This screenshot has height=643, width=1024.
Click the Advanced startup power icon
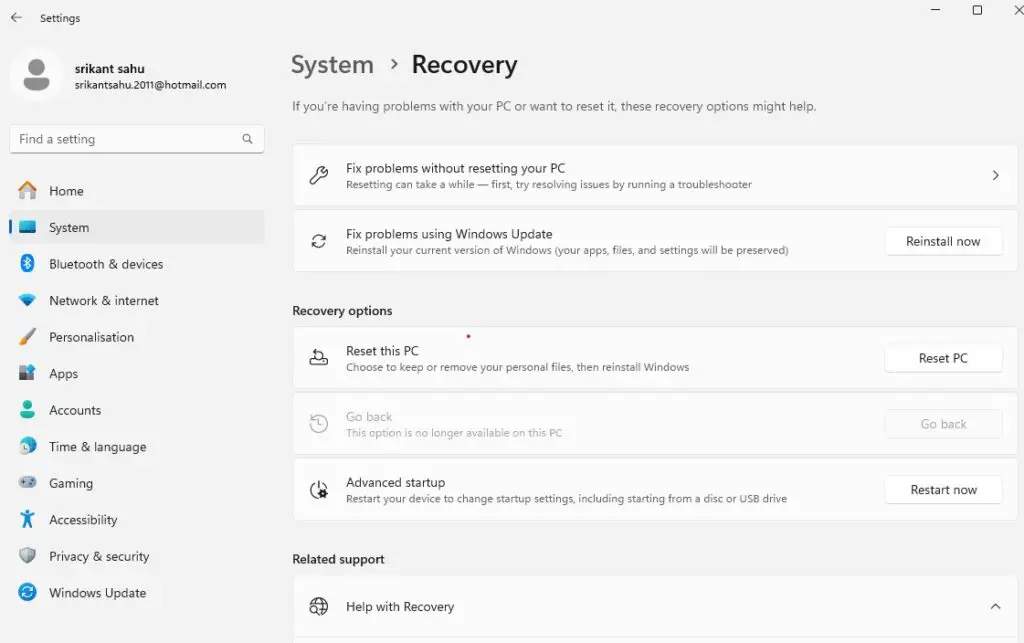319,489
